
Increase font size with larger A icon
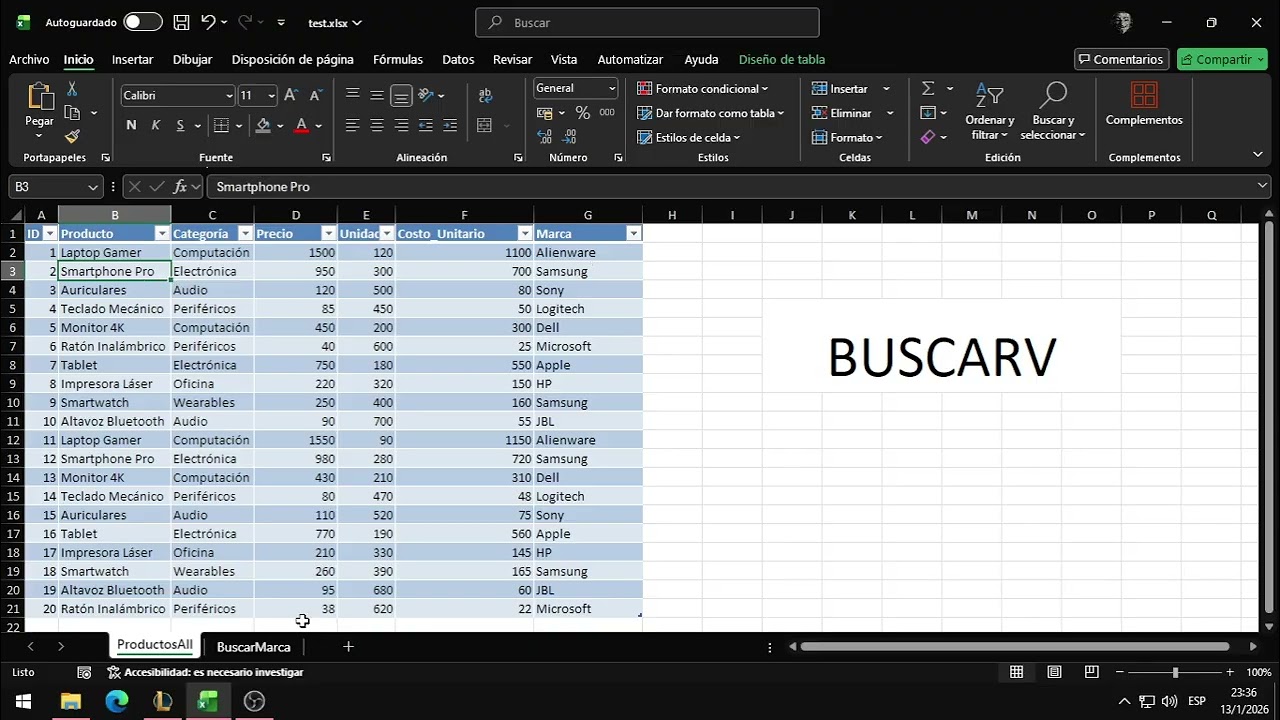(x=291, y=95)
